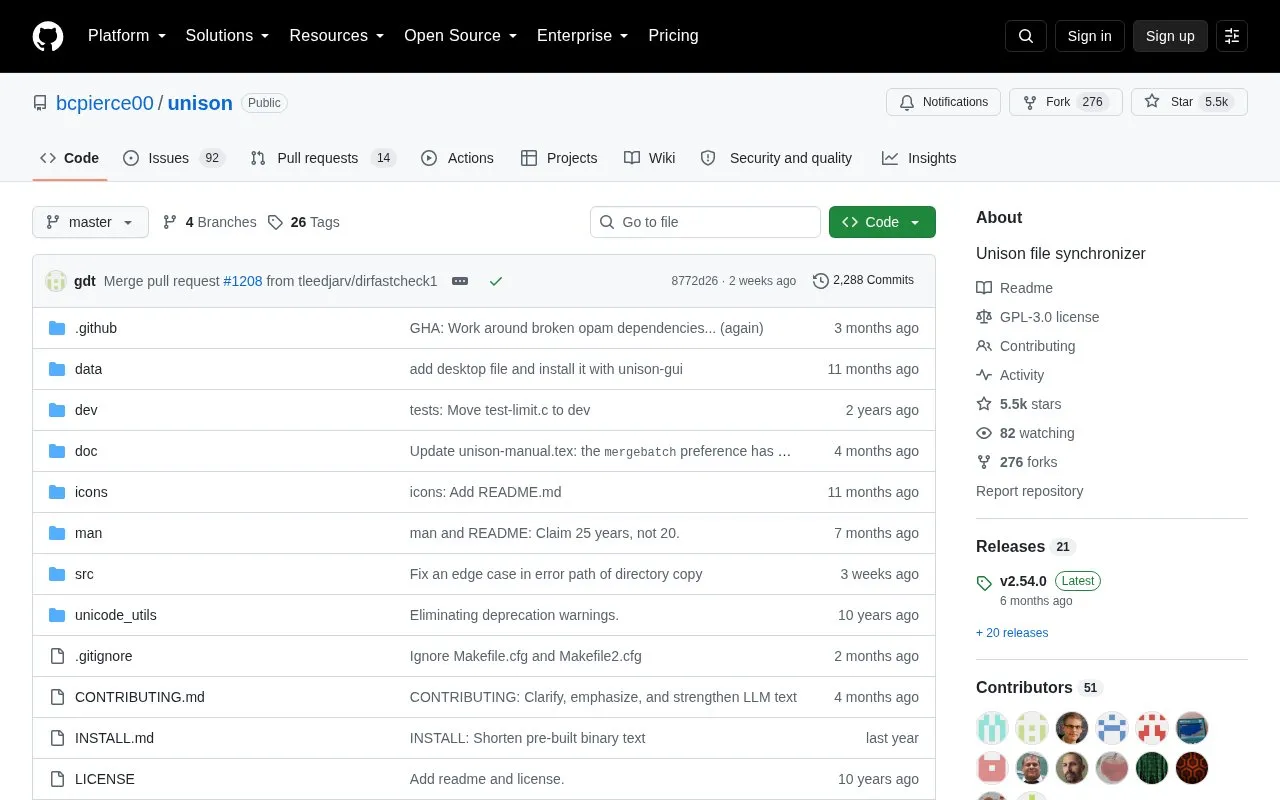The width and height of the screenshot is (1280, 800).
Task: Expand the commit message ellipsis icon
Action: pos(460,281)
